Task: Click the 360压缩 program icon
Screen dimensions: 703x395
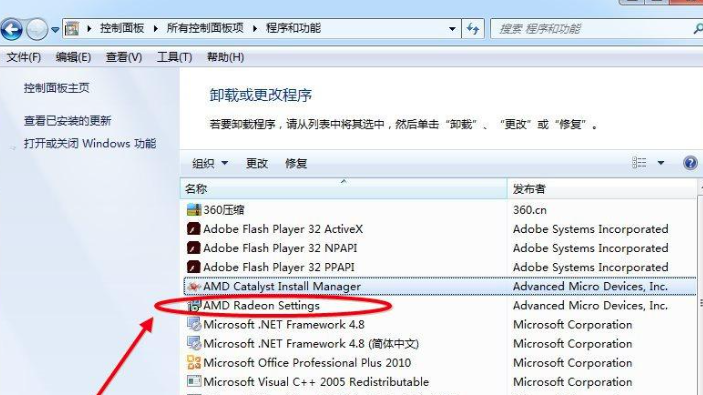Action: coord(194,209)
